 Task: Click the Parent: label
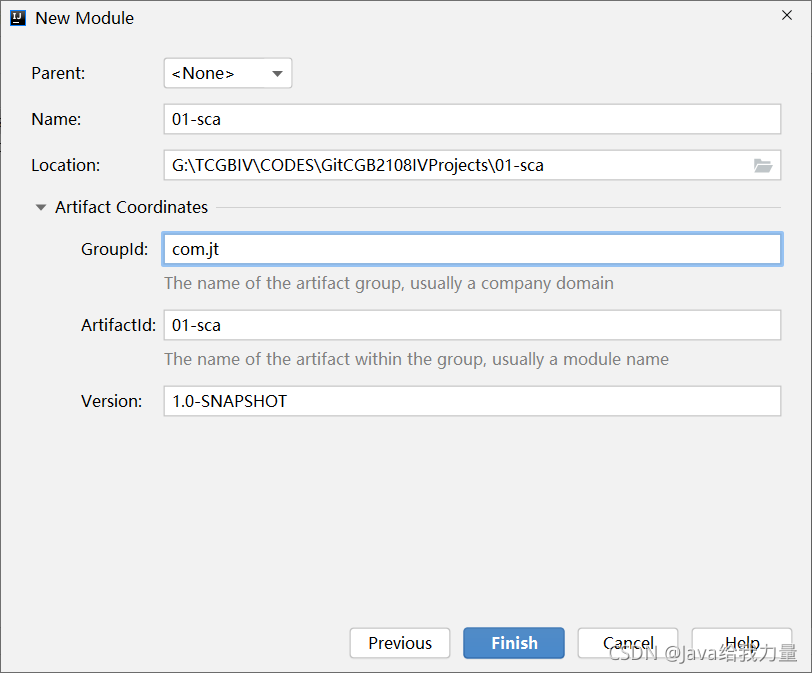click(x=58, y=73)
